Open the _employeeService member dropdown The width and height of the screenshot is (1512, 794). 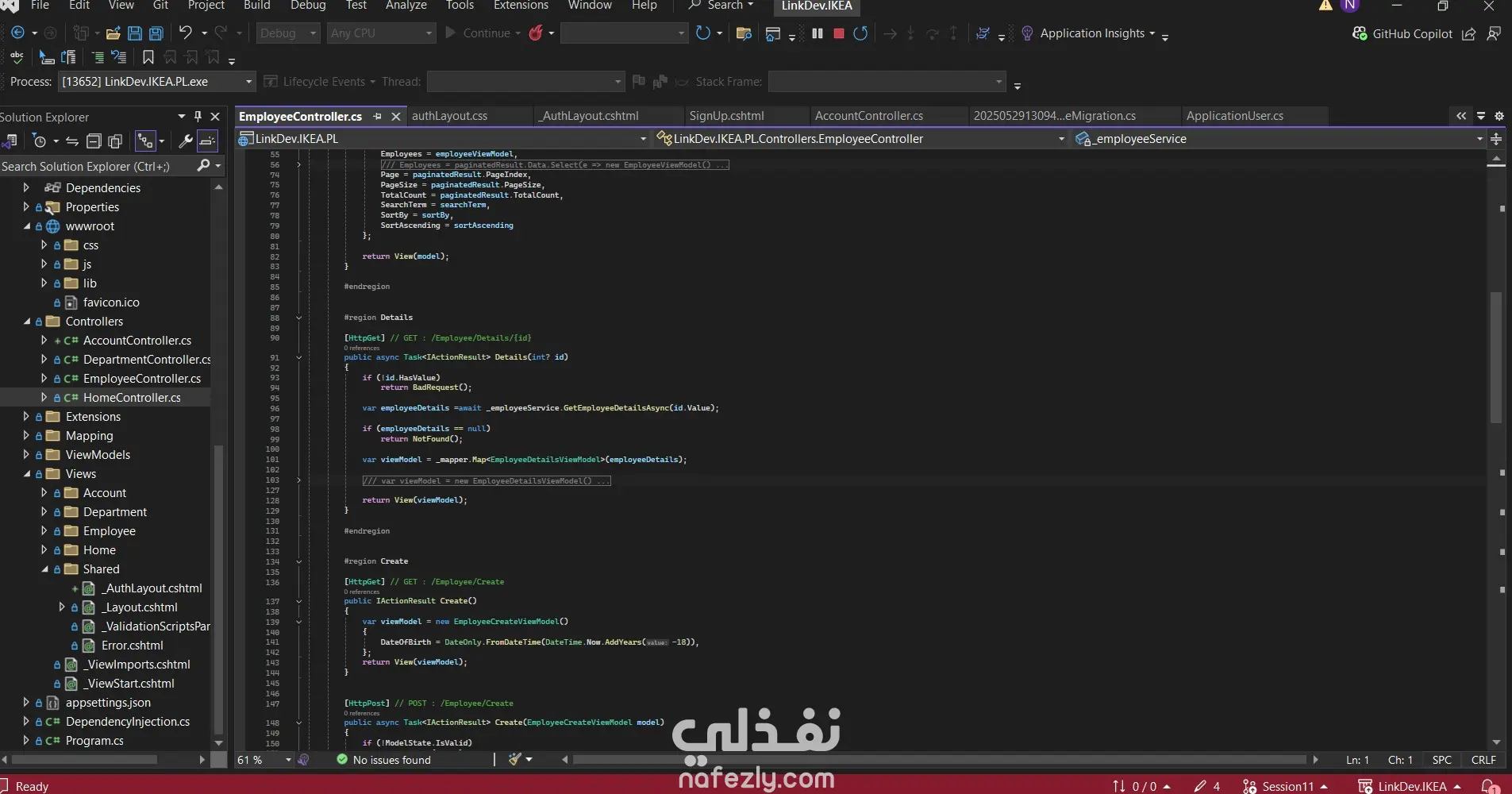tap(1279, 139)
